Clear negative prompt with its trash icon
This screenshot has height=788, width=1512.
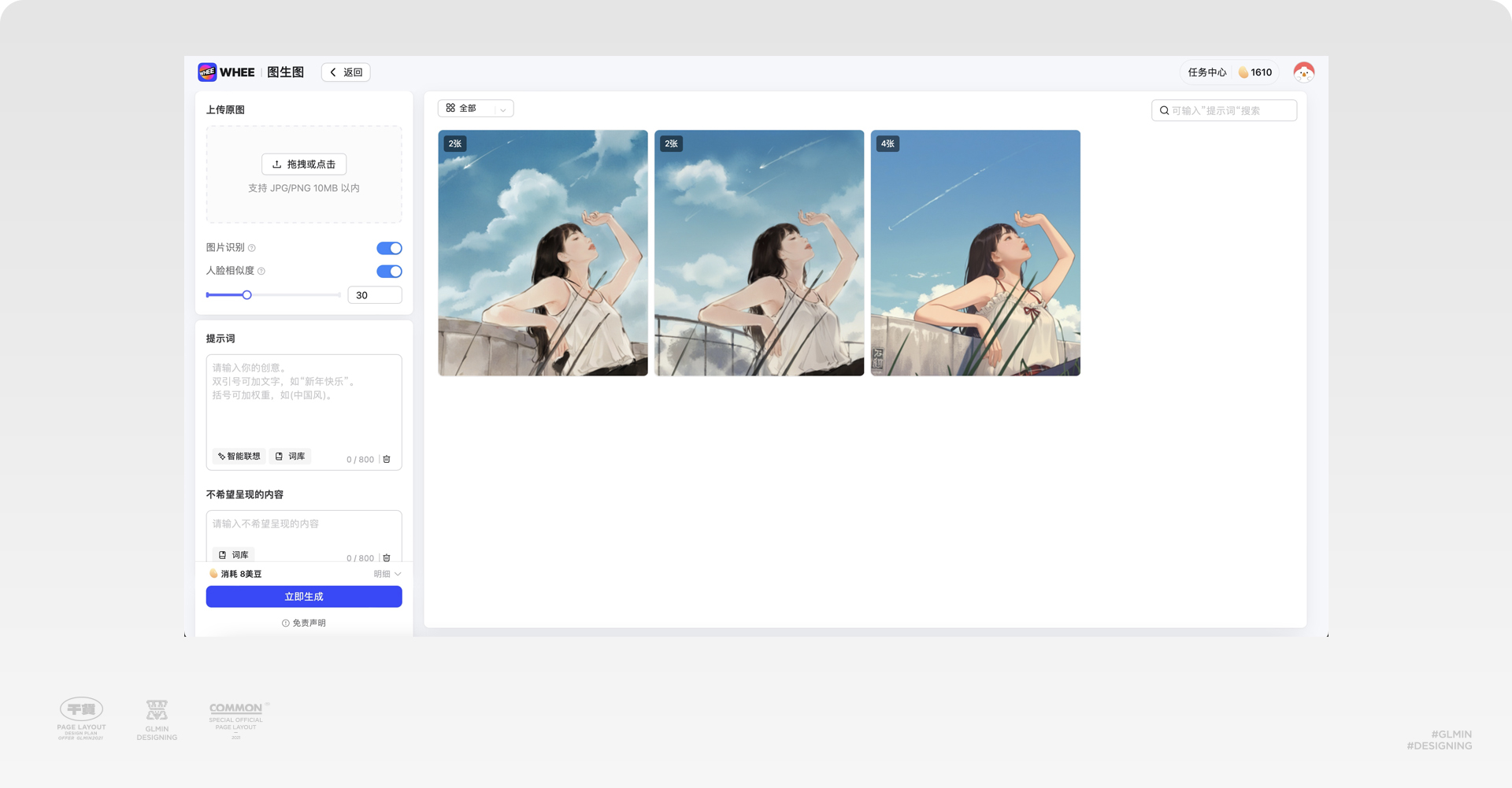point(387,558)
